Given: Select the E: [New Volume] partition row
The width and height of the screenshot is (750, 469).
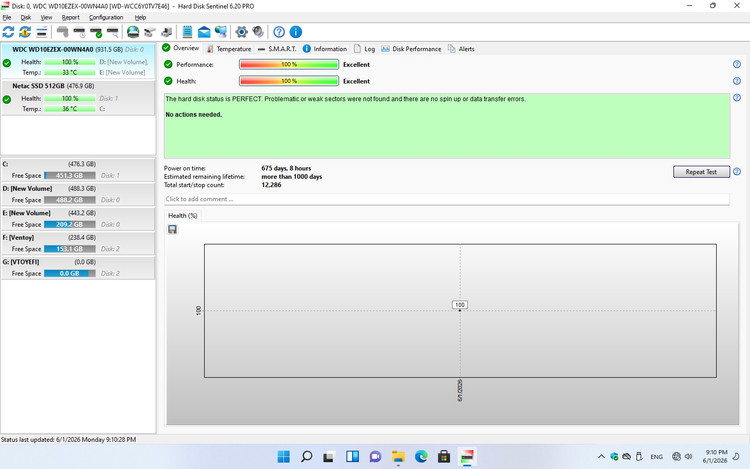Looking at the screenshot, I should pos(78,218).
